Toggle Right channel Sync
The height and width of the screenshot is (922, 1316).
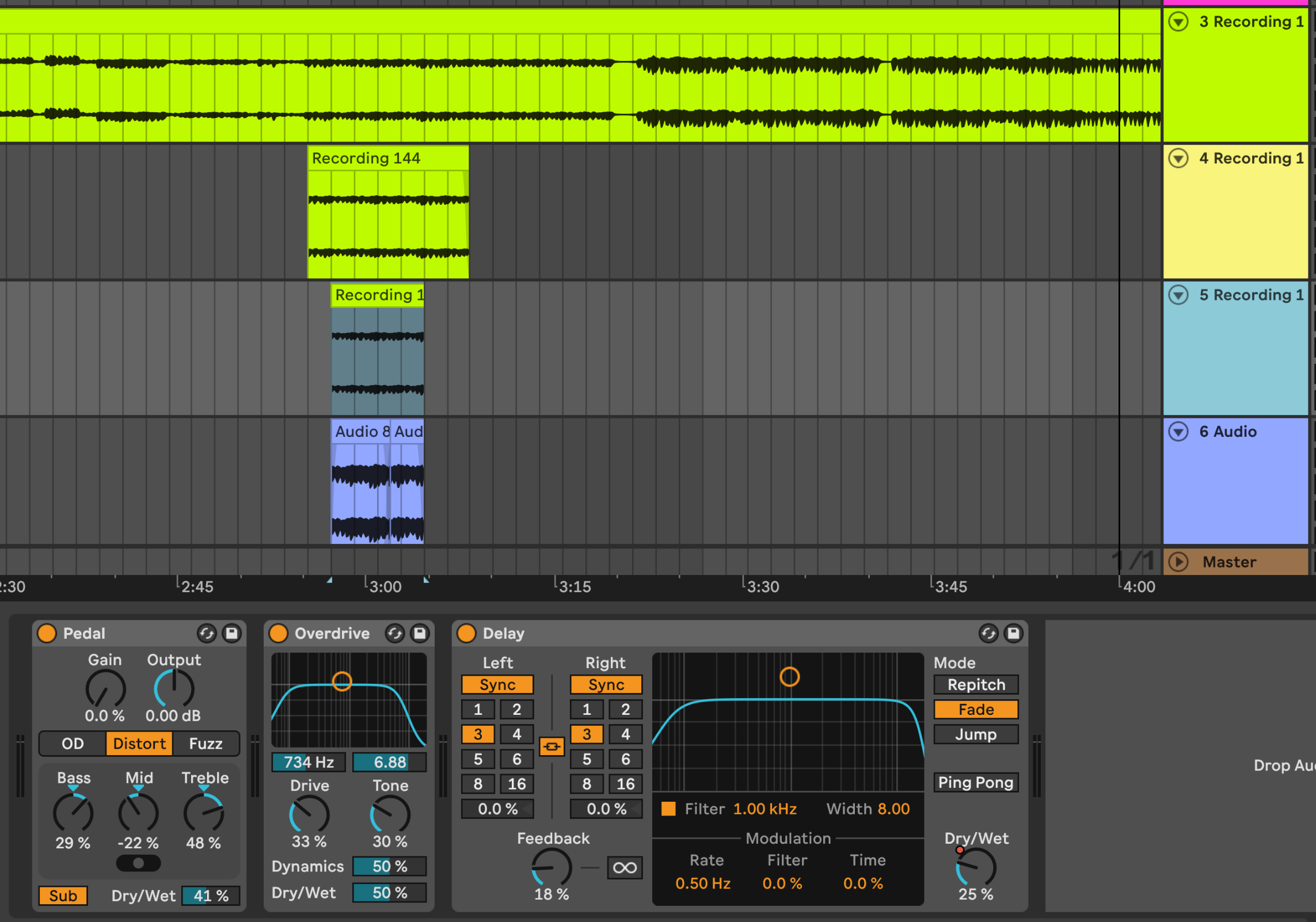click(x=606, y=684)
